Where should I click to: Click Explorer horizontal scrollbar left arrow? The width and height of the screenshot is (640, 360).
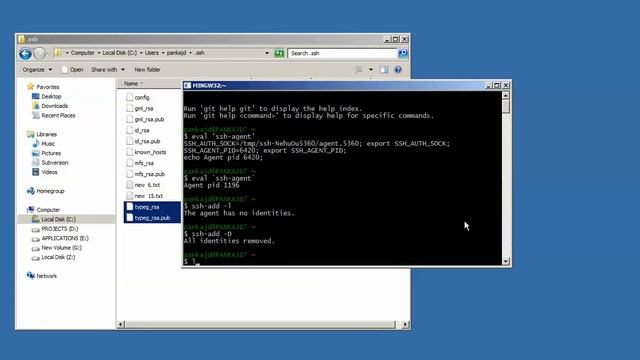pos(121,324)
